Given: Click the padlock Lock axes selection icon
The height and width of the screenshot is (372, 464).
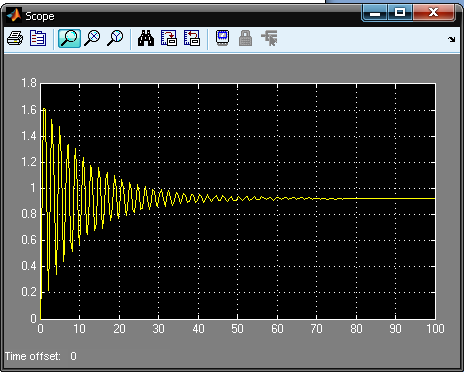Looking at the screenshot, I should [246, 38].
